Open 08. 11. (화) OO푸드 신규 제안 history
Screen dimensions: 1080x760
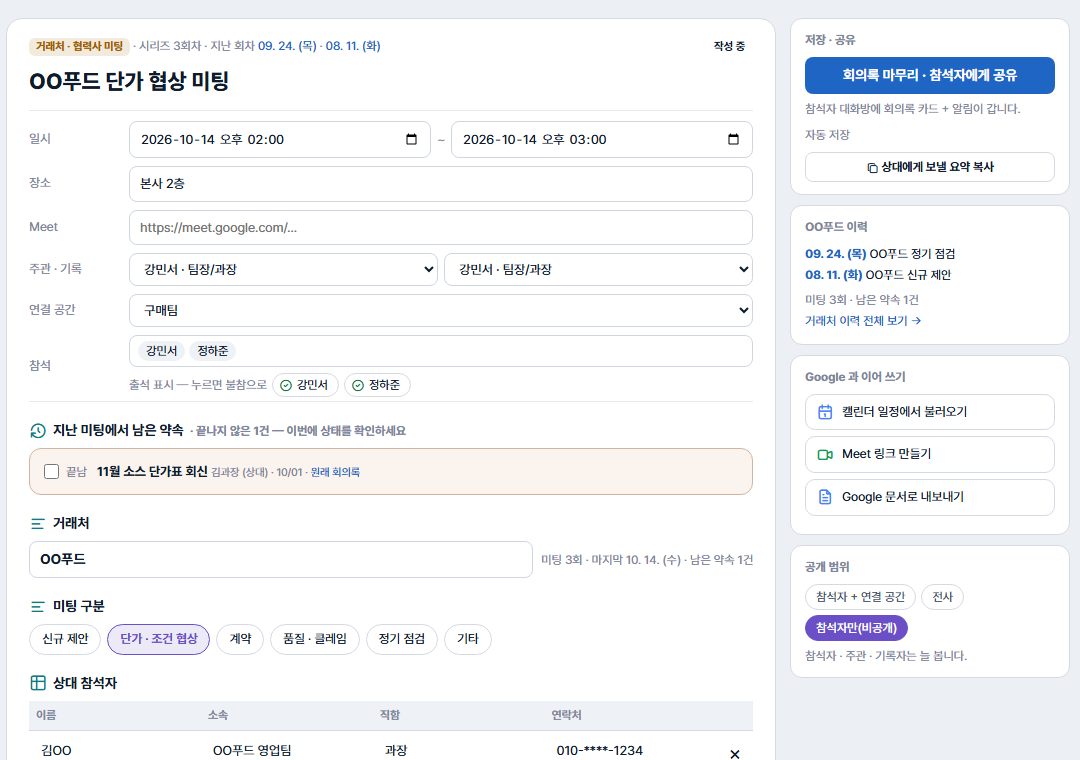[x=878, y=274]
